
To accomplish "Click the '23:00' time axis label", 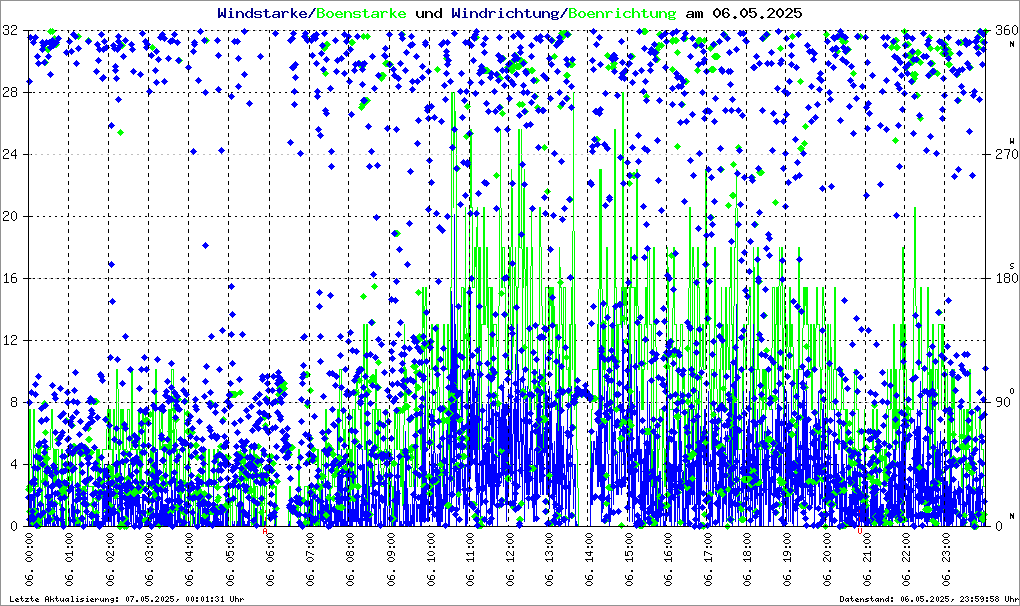I will tap(946, 548).
